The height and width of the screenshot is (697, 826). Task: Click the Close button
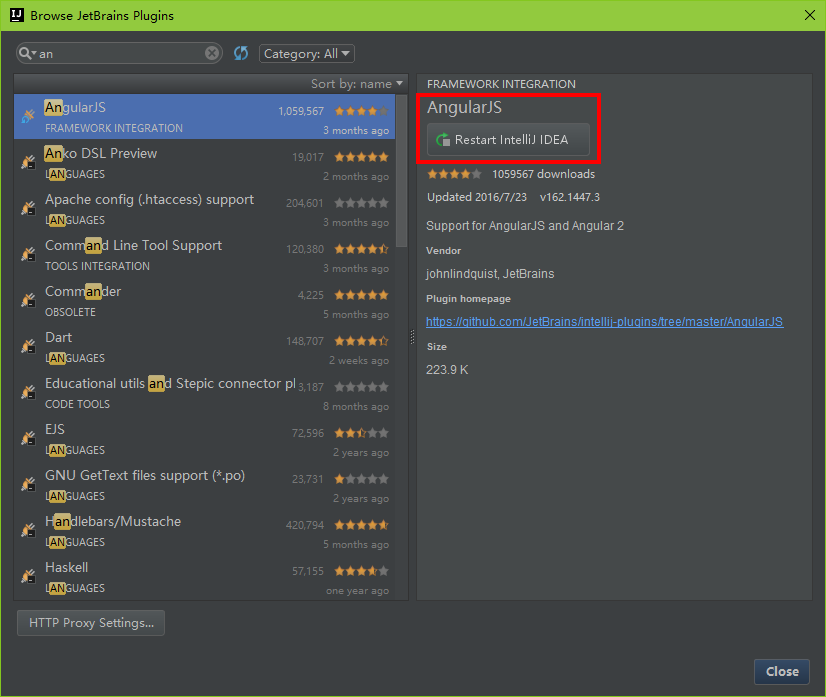[x=782, y=671]
